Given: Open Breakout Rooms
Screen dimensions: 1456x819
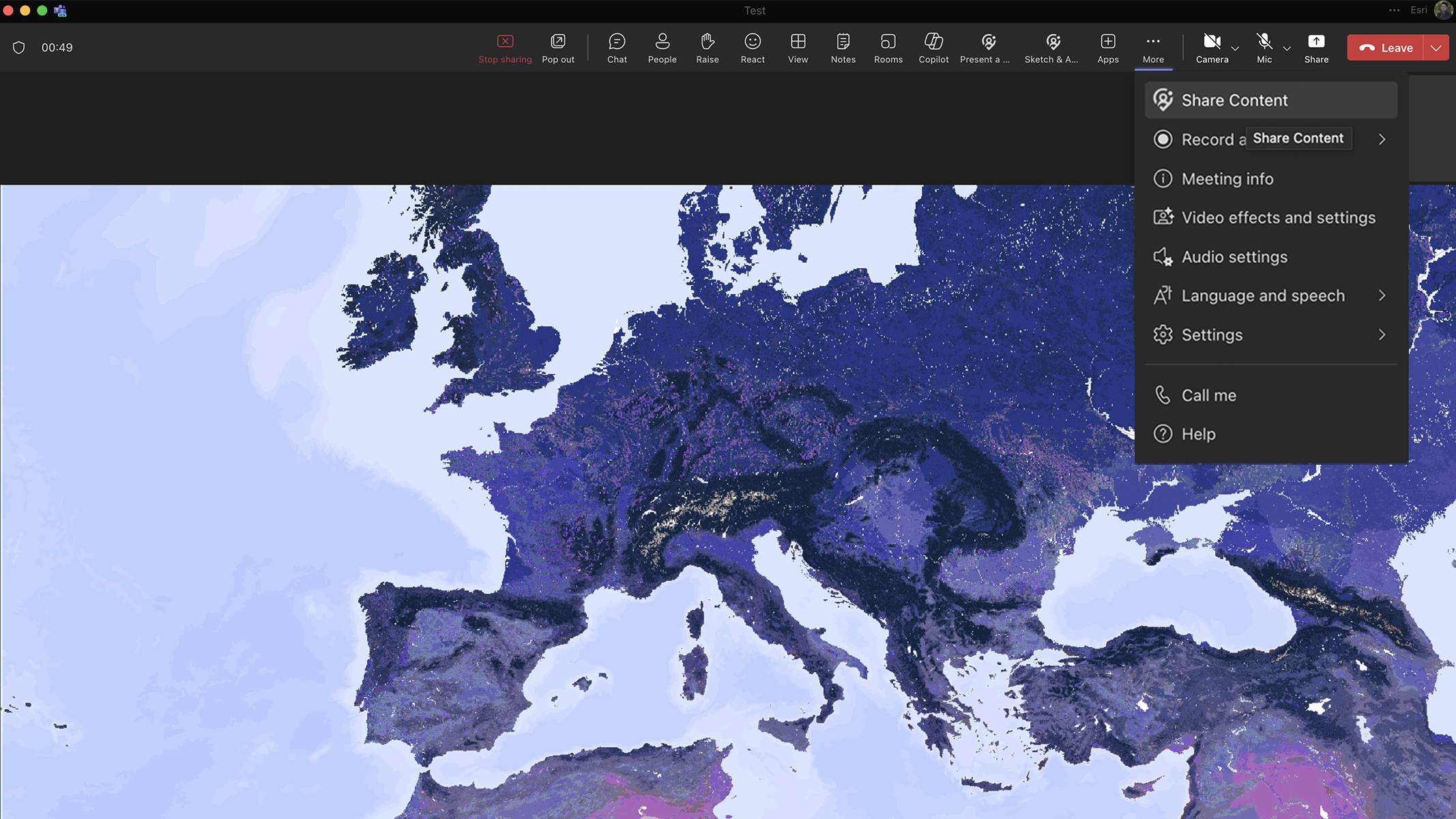Looking at the screenshot, I should [x=888, y=47].
